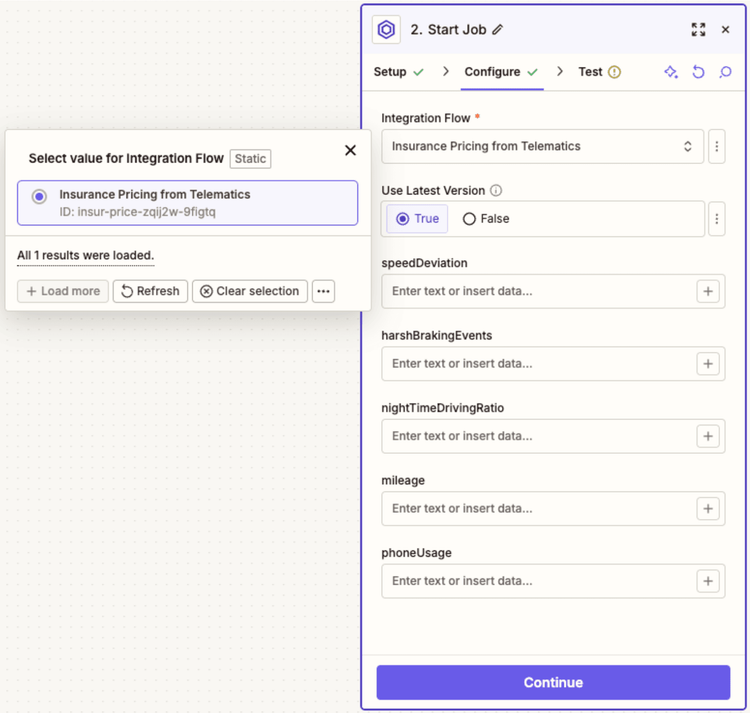
Task: Click the pencil icon to rename Start Job
Action: pos(498,30)
